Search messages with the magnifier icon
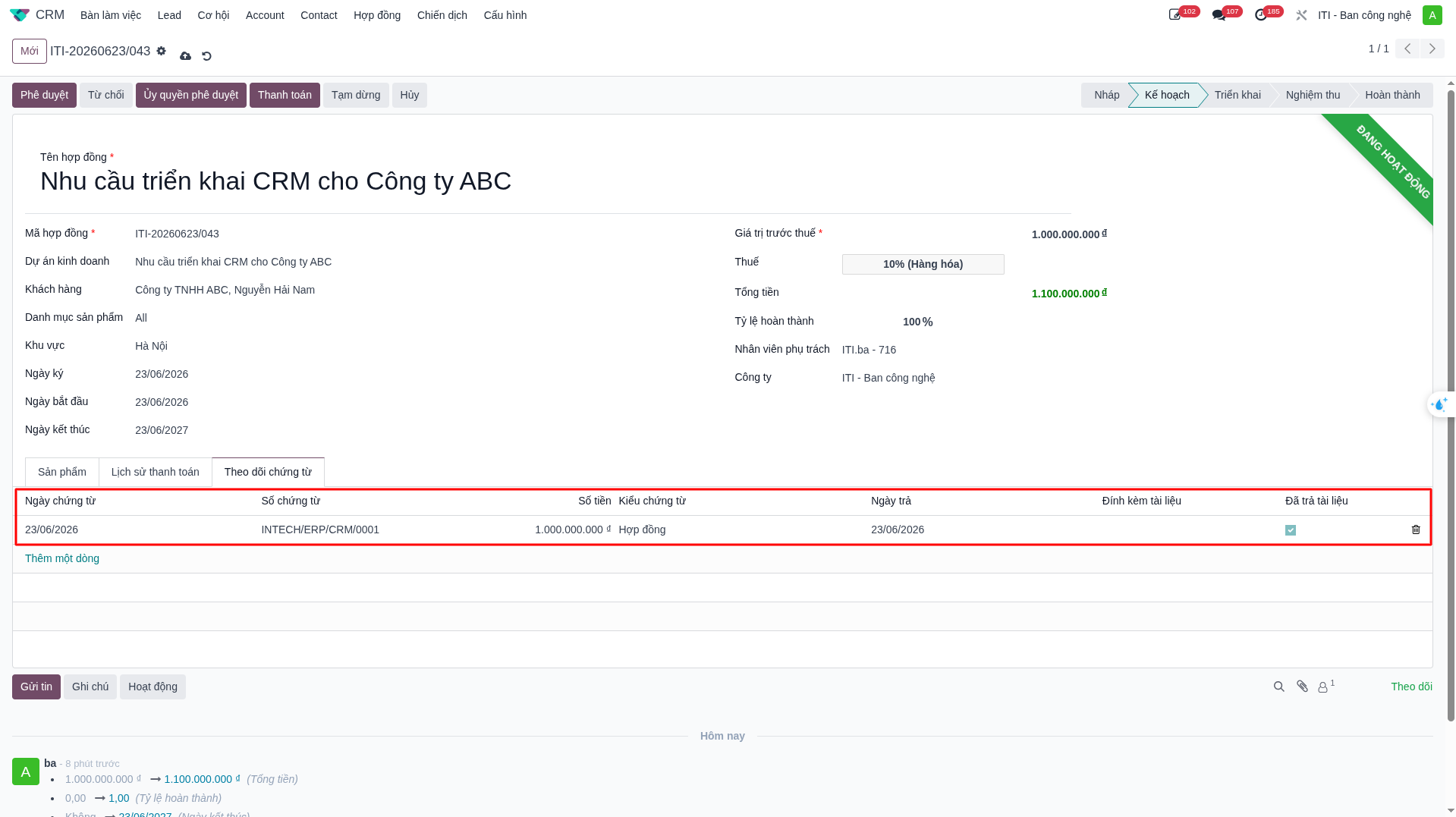Screen dimensions: 1456x817 (x=1279, y=687)
